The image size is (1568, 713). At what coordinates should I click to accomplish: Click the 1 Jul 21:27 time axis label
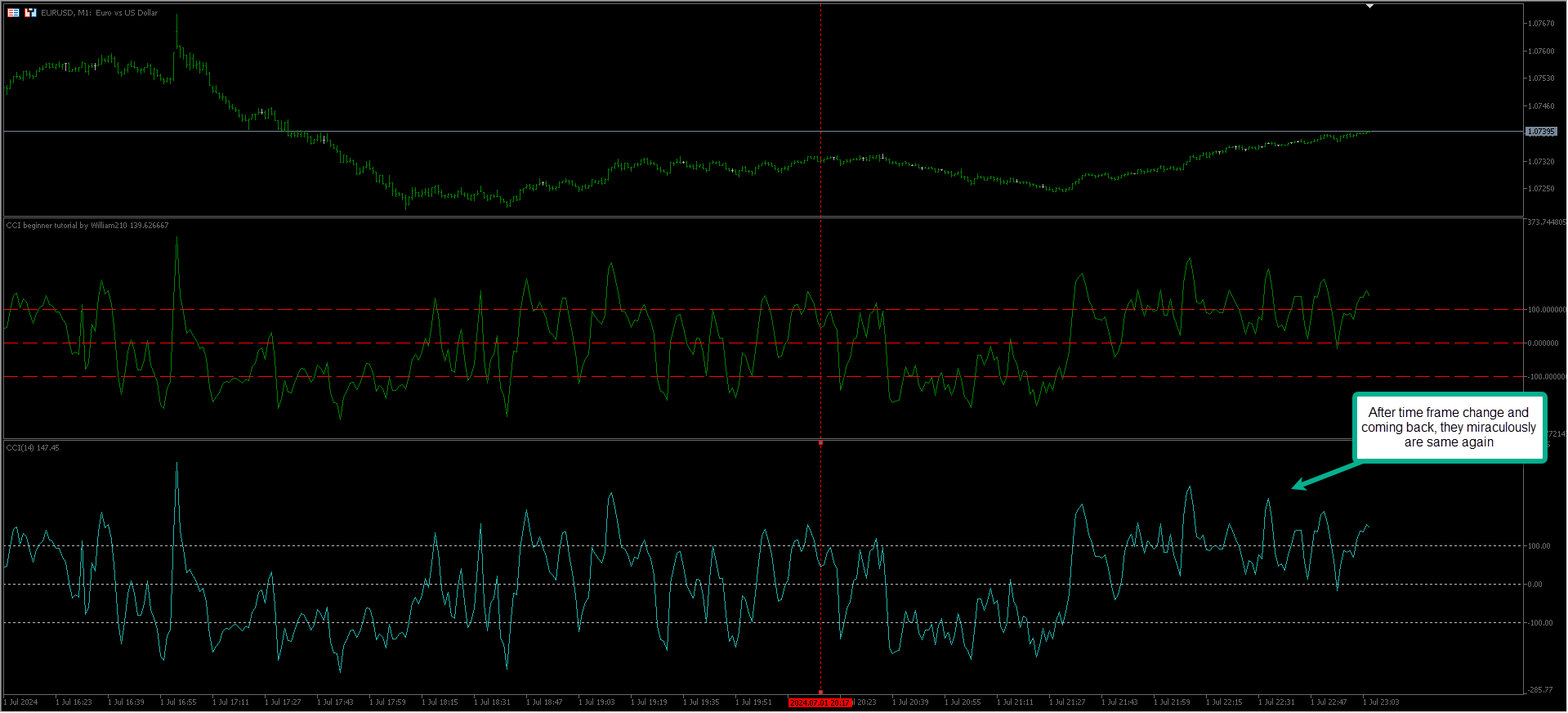(1067, 702)
